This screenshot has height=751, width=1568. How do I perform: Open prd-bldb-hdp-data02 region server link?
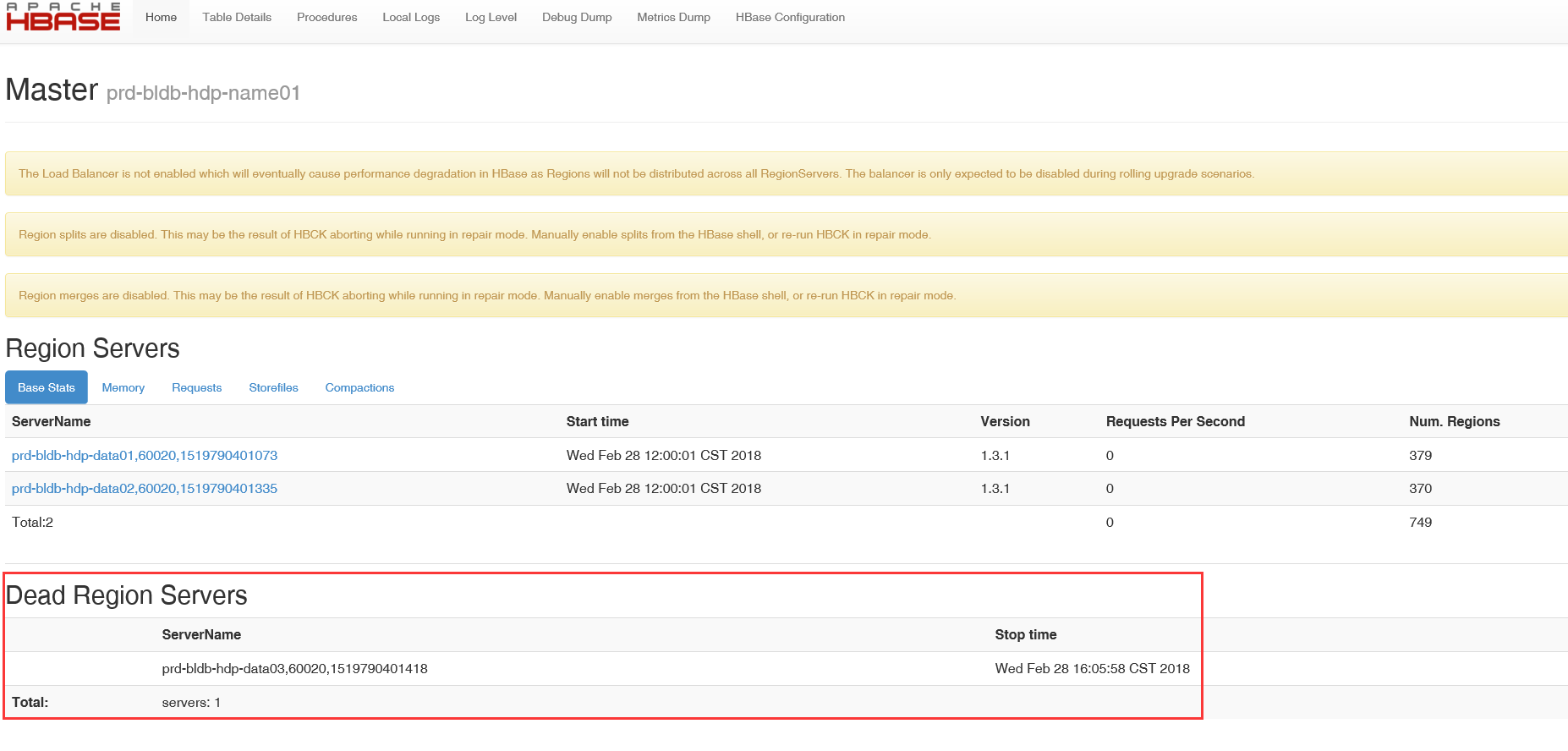click(145, 488)
